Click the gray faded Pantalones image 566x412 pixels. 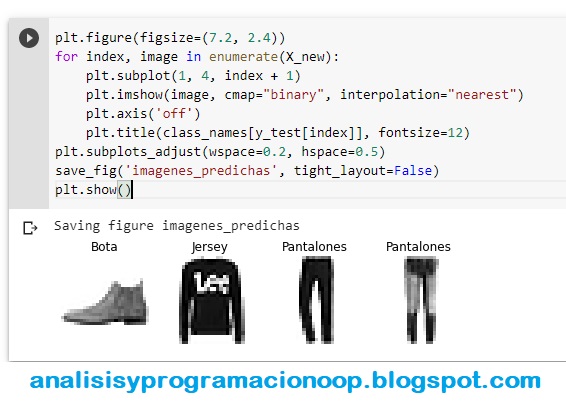420,300
